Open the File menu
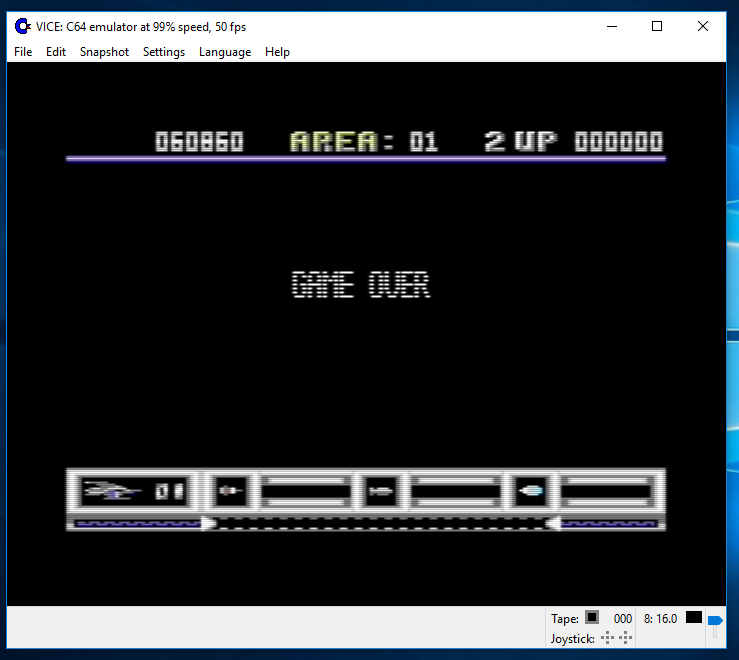Viewport: 739px width, 660px height. (23, 52)
